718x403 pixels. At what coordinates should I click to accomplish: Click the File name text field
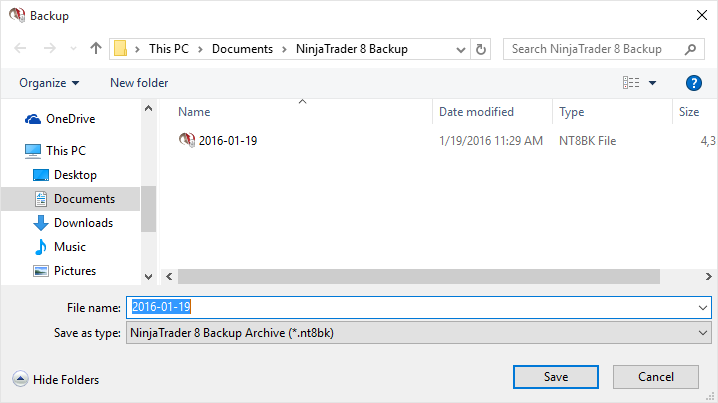400,308
